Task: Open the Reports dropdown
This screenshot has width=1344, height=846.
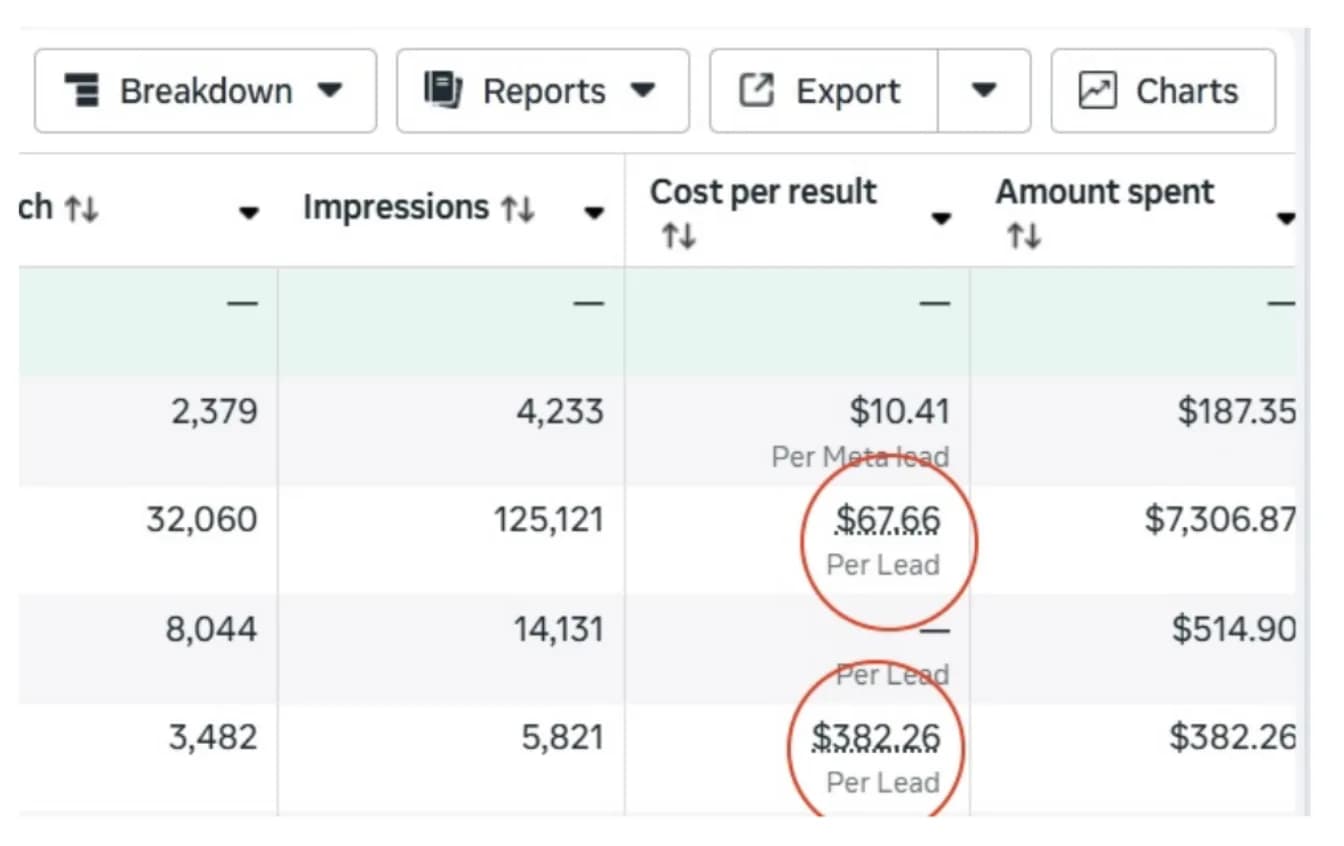Action: pos(543,91)
